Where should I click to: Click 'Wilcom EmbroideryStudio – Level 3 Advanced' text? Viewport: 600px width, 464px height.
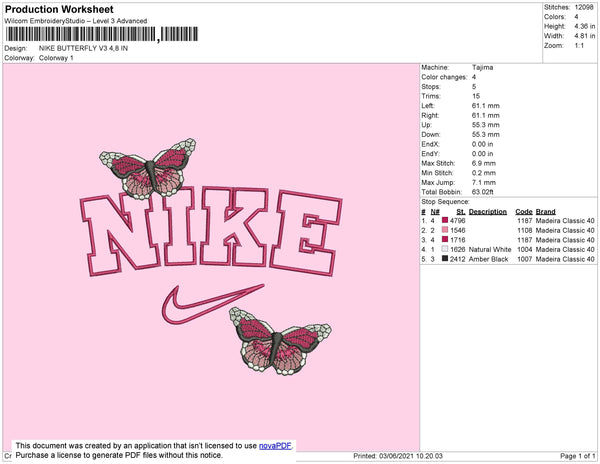[x=76, y=21]
